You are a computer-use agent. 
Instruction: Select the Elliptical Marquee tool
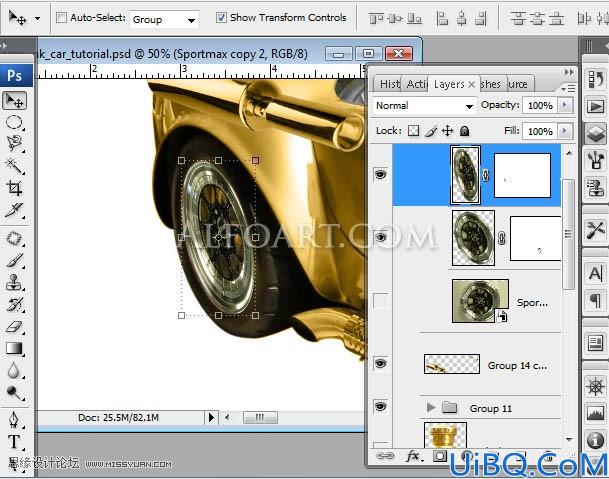point(14,122)
